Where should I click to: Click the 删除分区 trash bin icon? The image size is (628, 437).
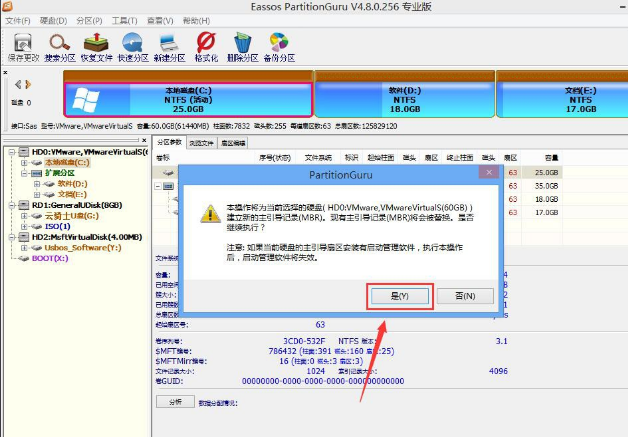(x=242, y=46)
